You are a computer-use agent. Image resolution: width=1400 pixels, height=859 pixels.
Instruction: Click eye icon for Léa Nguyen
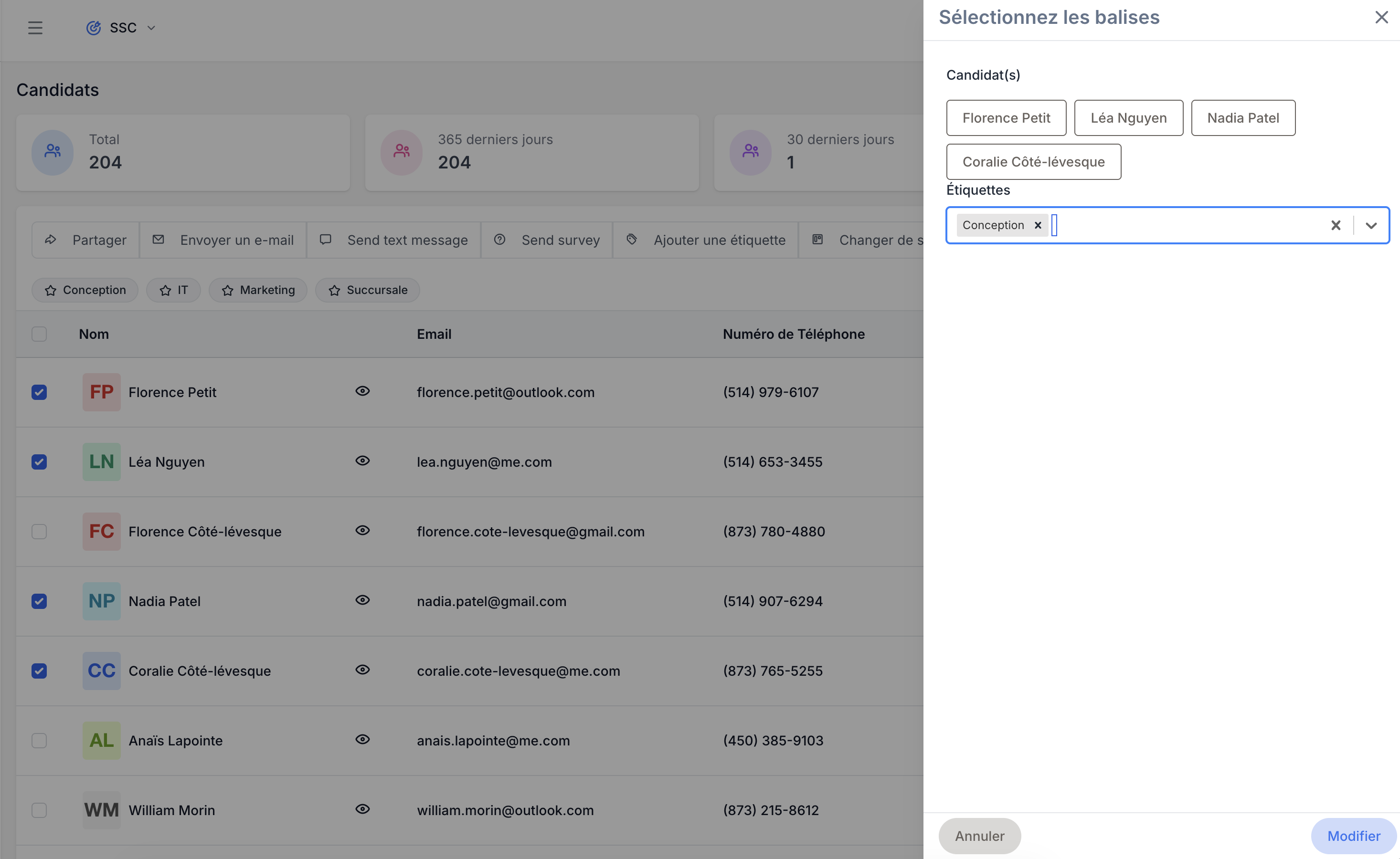tap(362, 461)
